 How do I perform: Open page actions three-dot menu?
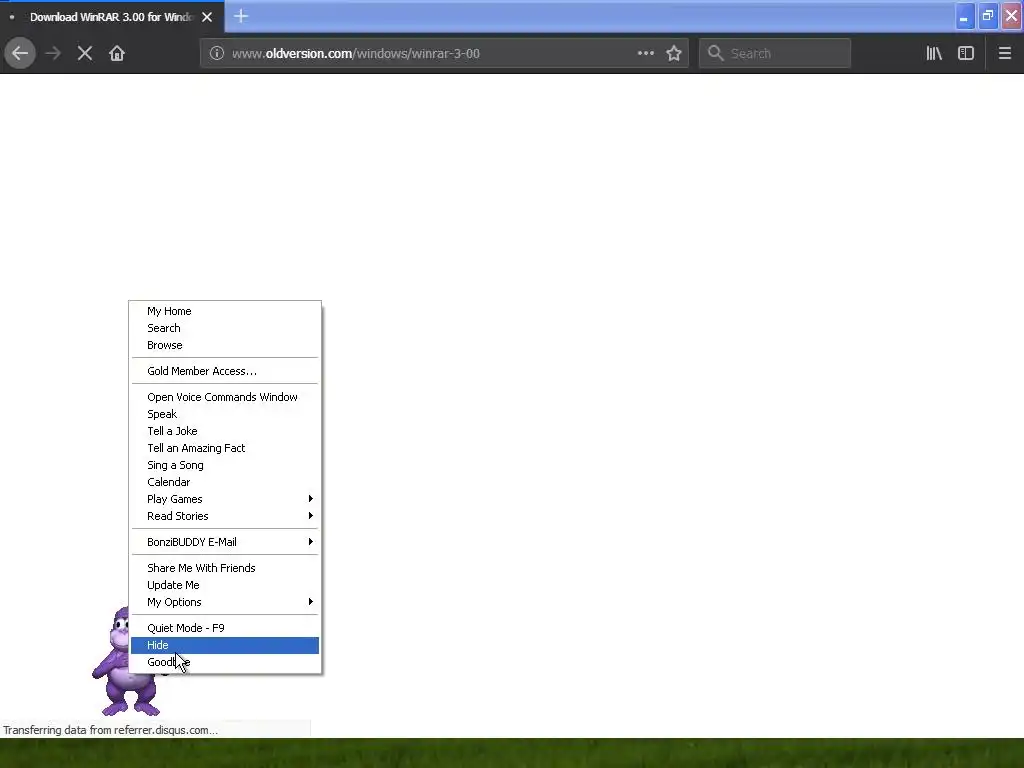point(645,53)
